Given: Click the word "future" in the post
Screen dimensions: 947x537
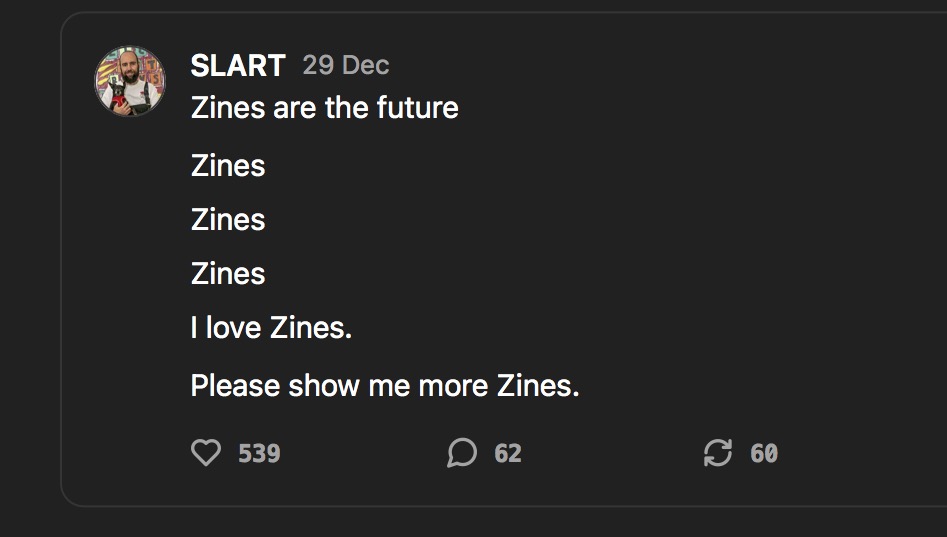Looking at the screenshot, I should [x=418, y=108].
